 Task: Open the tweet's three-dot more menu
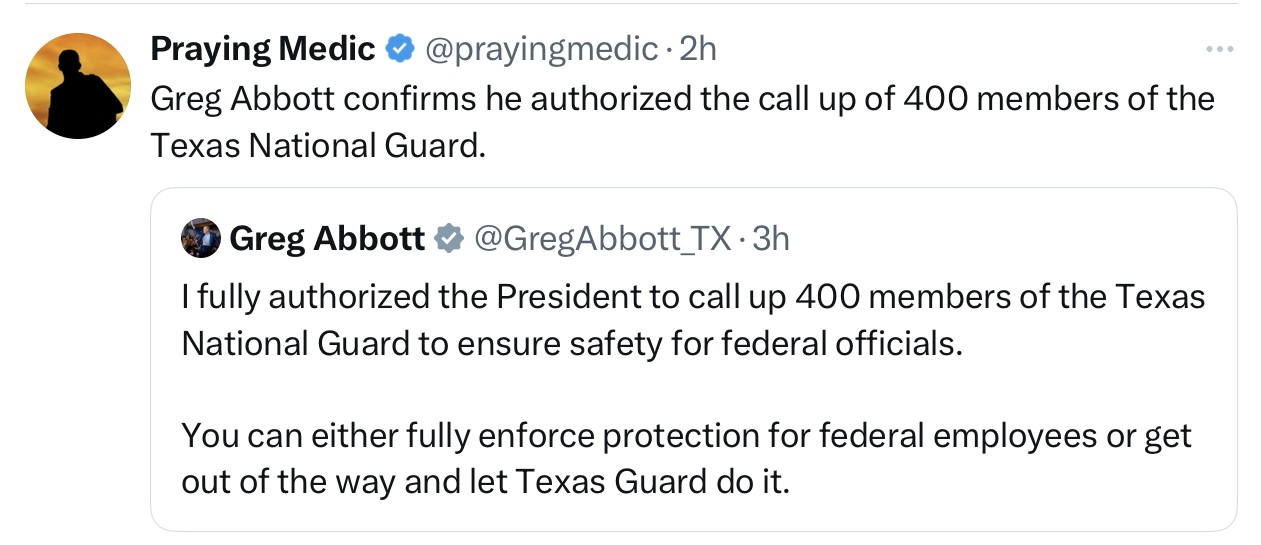coord(1219,49)
